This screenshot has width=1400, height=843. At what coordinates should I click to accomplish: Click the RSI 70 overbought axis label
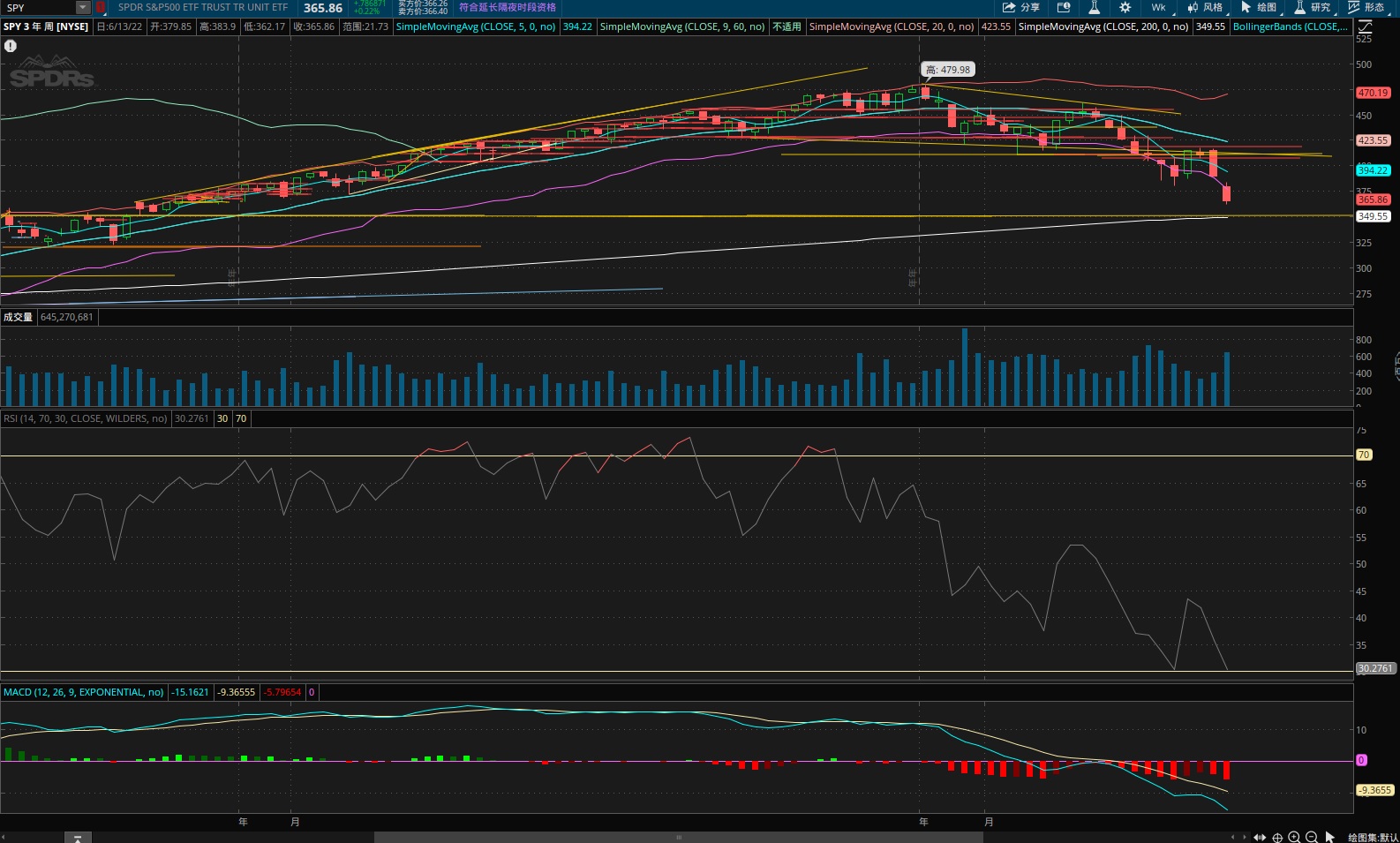click(x=1364, y=455)
